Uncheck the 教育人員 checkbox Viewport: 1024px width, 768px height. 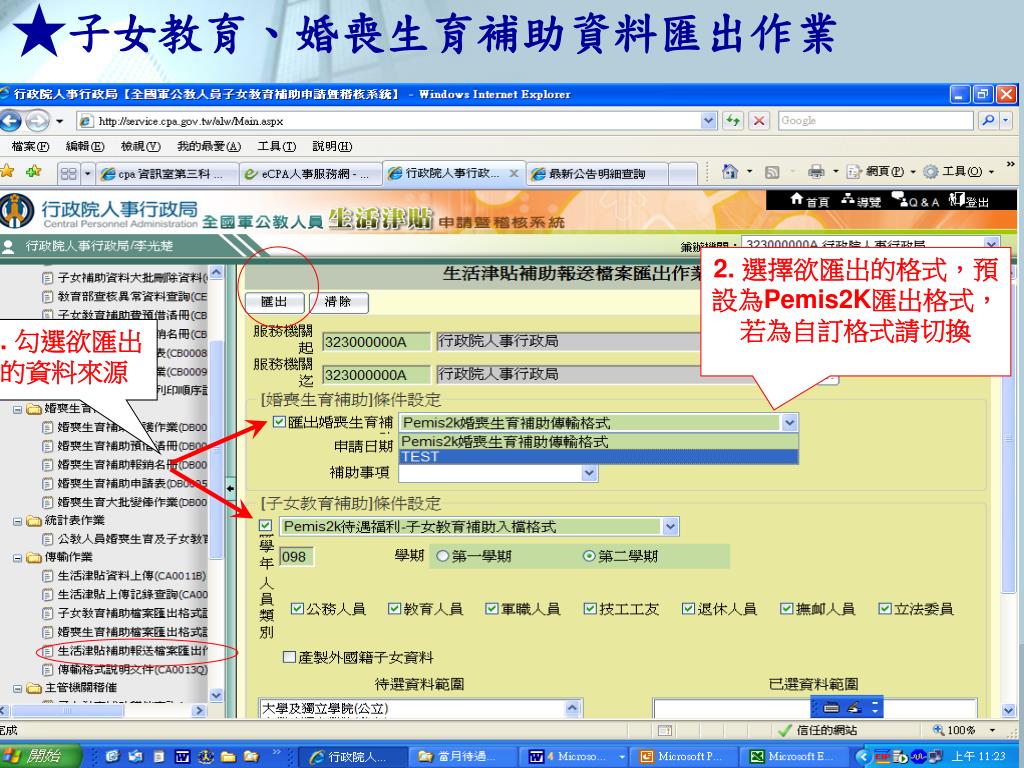click(394, 609)
